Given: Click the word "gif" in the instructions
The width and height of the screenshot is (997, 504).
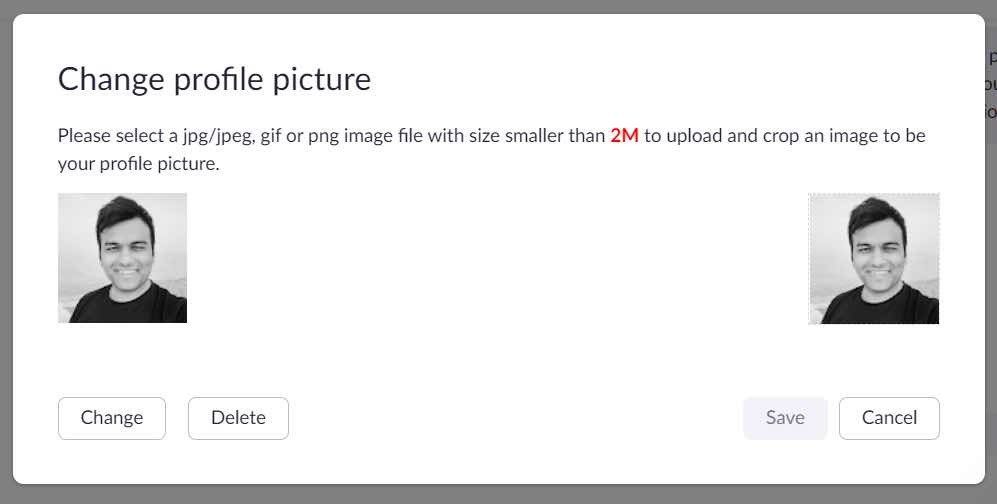Looking at the screenshot, I should (270, 137).
